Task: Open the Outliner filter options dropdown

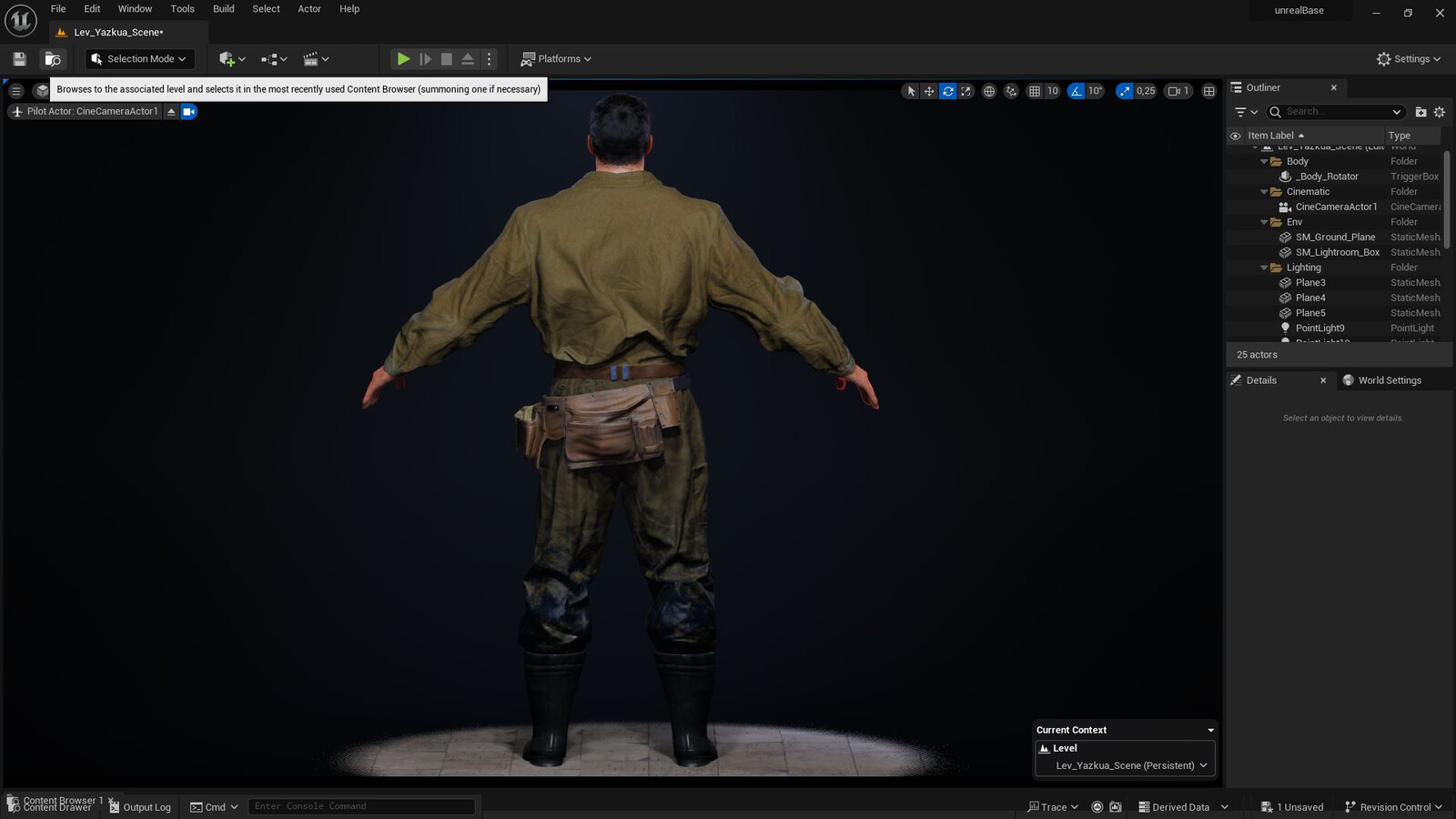Action: tap(1246, 112)
